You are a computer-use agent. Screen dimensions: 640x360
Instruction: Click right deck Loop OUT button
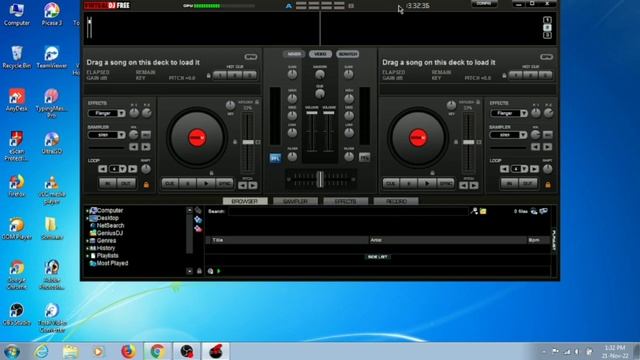click(528, 184)
